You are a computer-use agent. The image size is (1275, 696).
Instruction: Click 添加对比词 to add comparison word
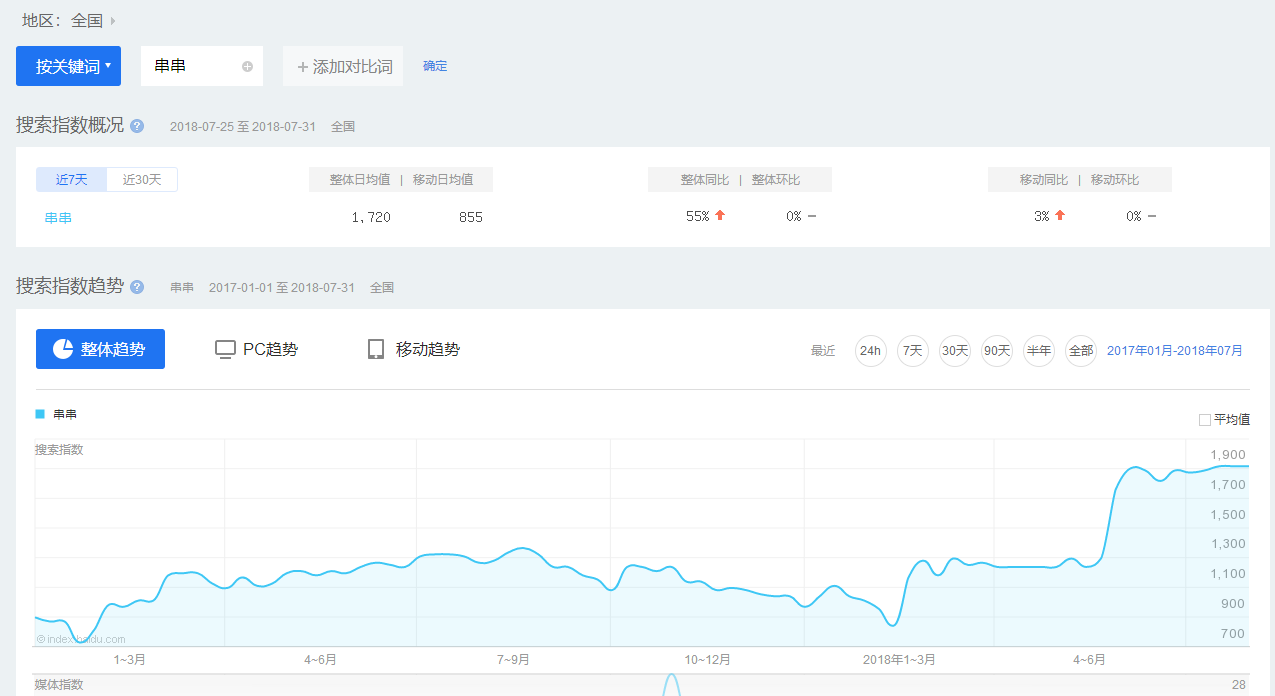[343, 67]
